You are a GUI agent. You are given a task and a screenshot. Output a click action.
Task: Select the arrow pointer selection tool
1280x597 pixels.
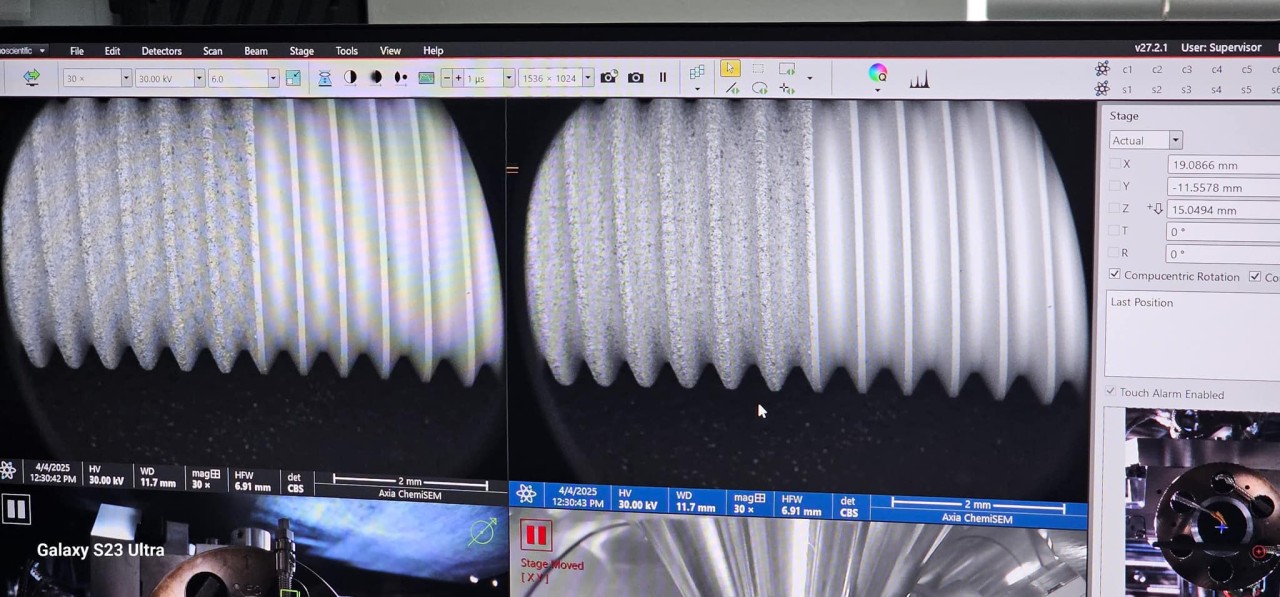click(x=730, y=68)
